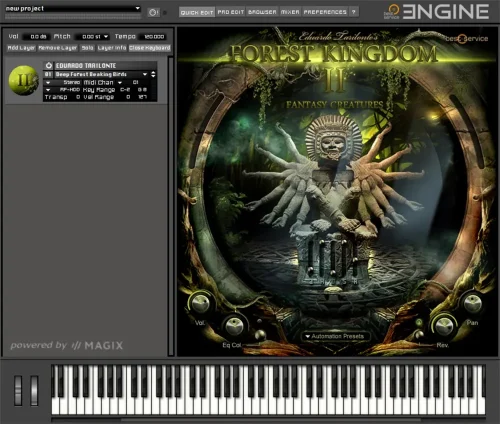The height and width of the screenshot is (424, 500).
Task: Open the Preferences tab
Action: tap(325, 12)
